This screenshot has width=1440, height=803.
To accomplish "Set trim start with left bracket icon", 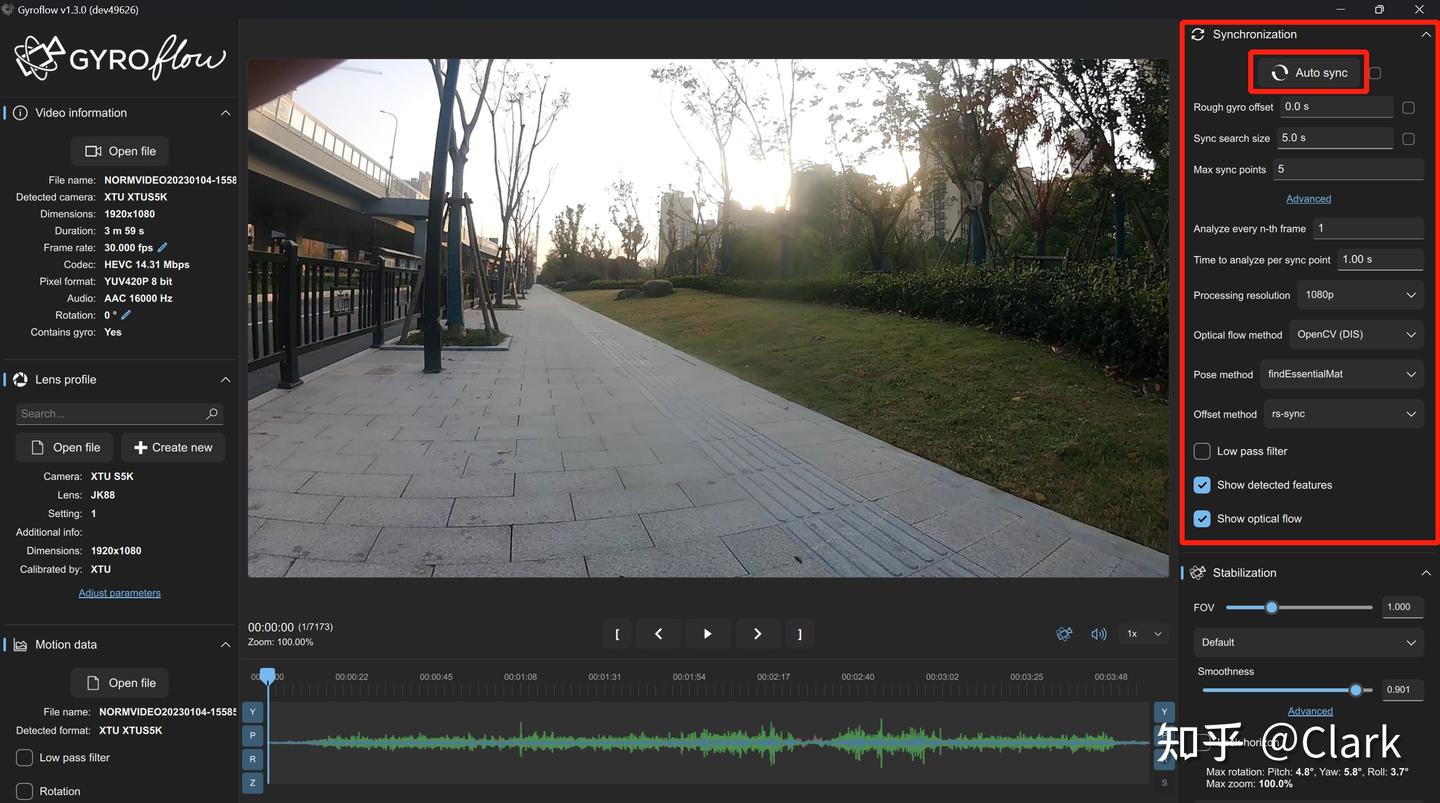I will point(617,634).
